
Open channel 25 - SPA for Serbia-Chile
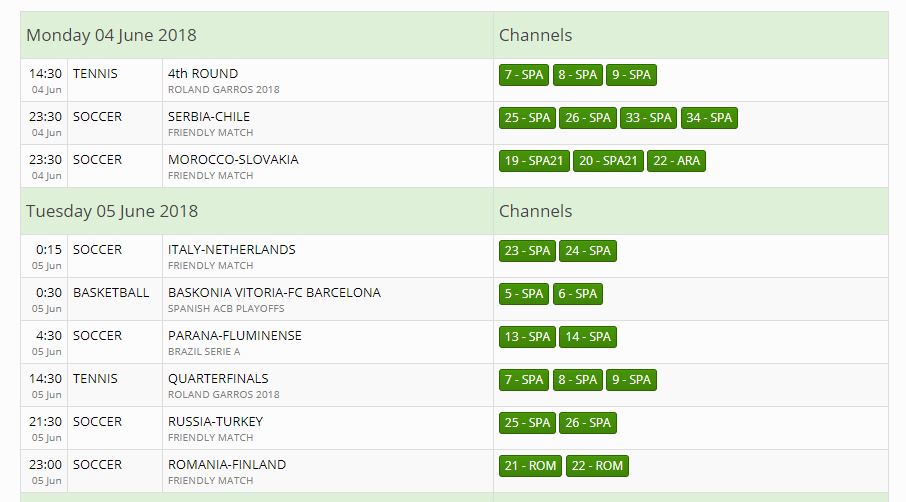[527, 118]
